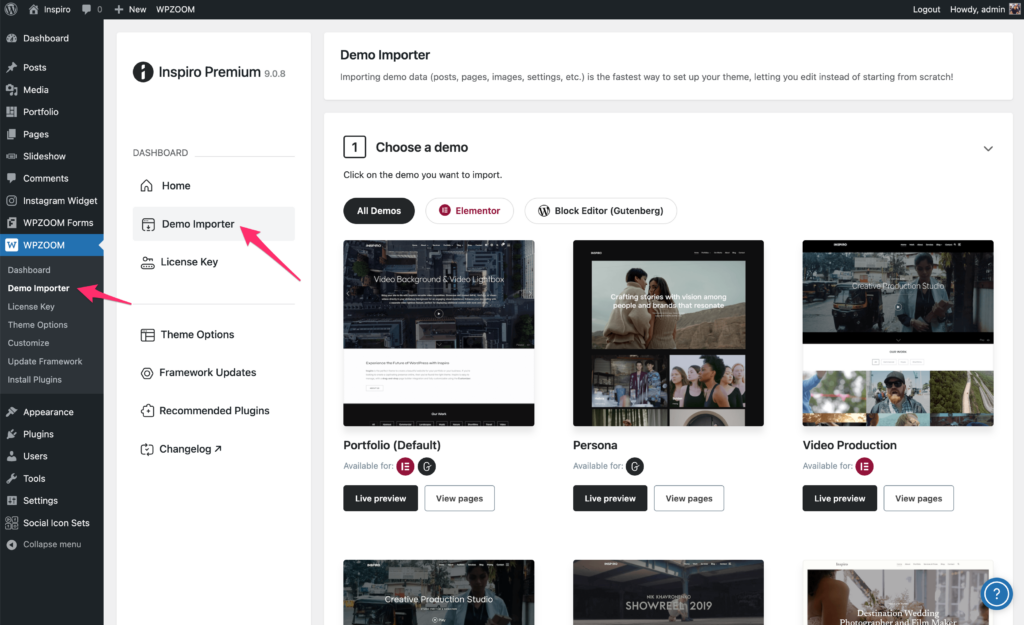Viewport: 1024px width, 625px height.
Task: Select the All Demos filter
Action: [x=379, y=211]
